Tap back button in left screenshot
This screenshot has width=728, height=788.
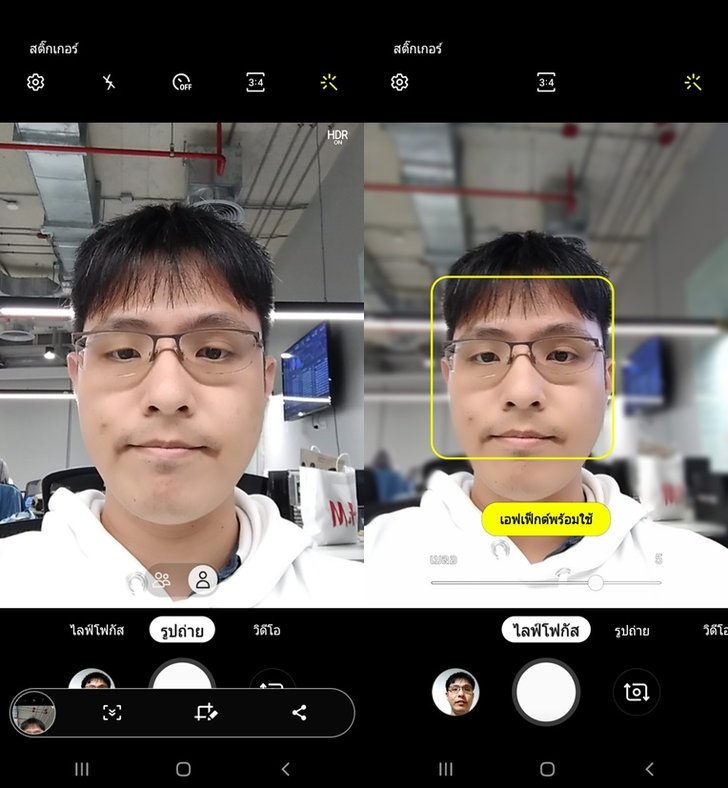coord(285,769)
